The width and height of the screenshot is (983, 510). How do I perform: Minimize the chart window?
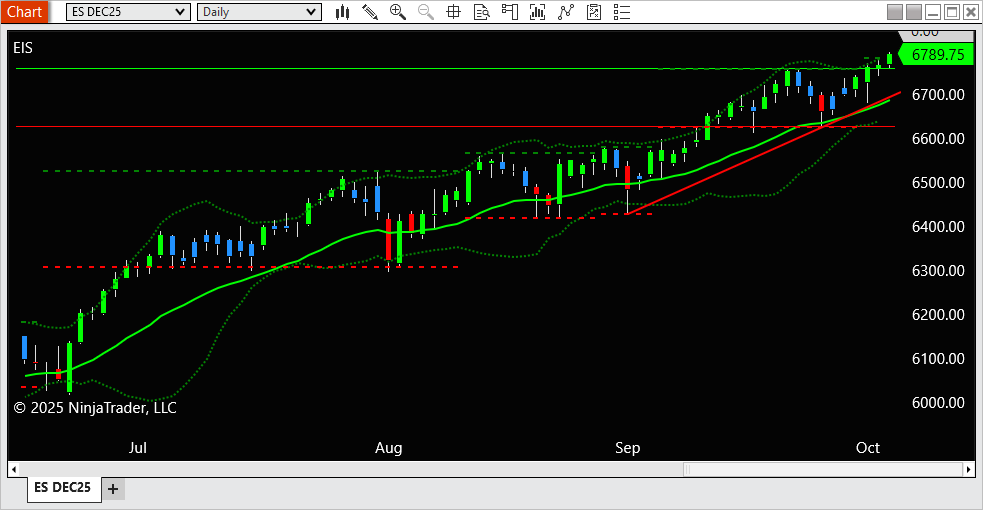pyautogui.click(x=933, y=12)
